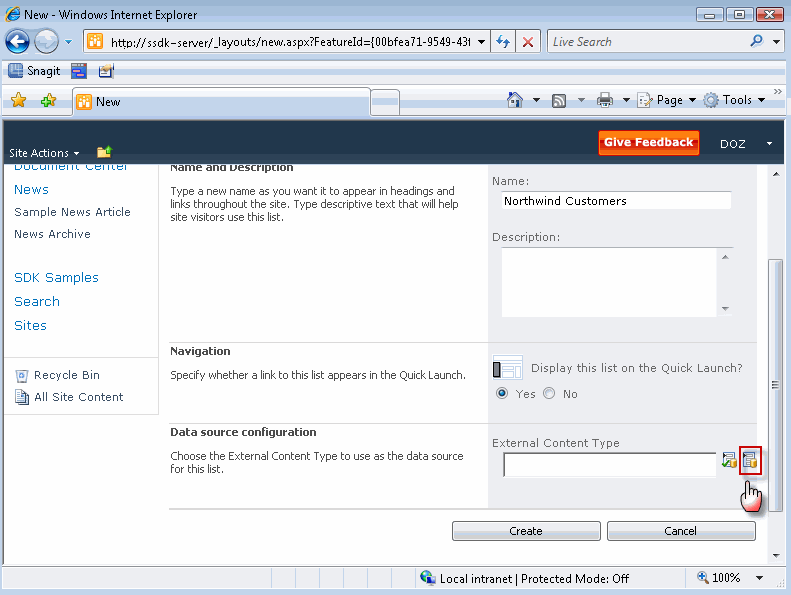The image size is (791, 595).
Task: Click the check External Content Type icon
Action: (x=729, y=460)
